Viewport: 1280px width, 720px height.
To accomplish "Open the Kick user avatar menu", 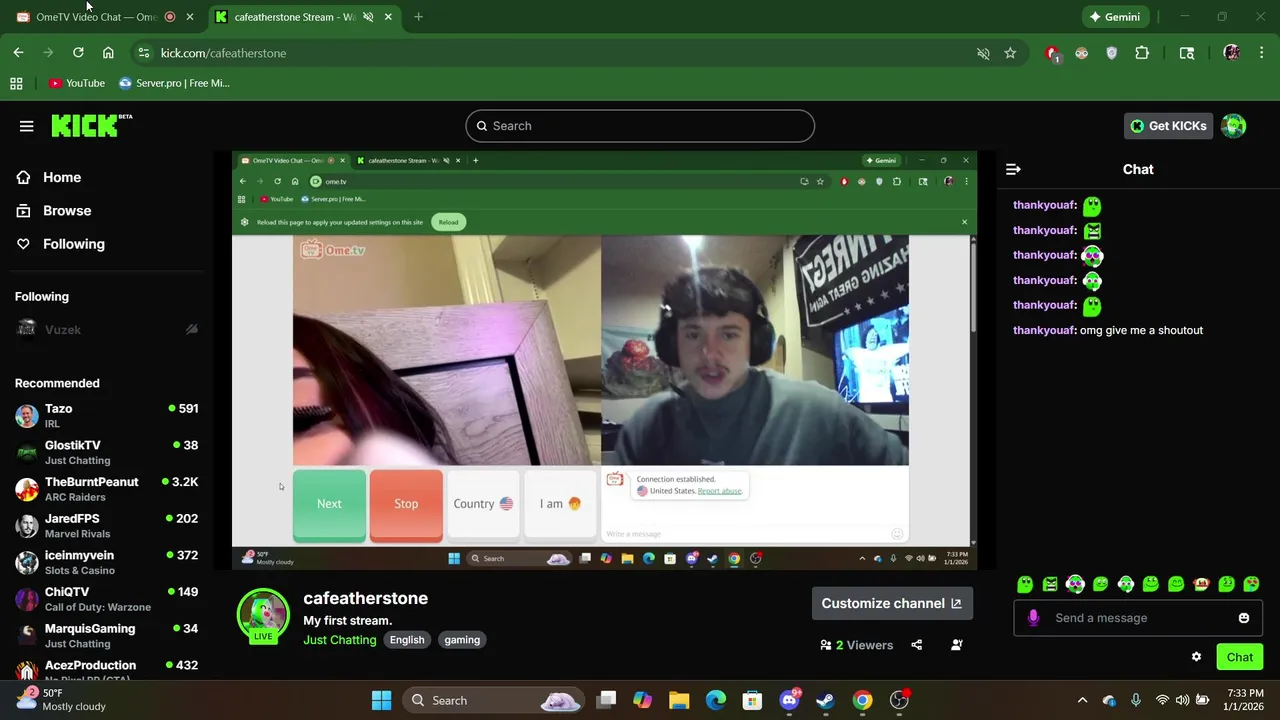I will [1233, 126].
